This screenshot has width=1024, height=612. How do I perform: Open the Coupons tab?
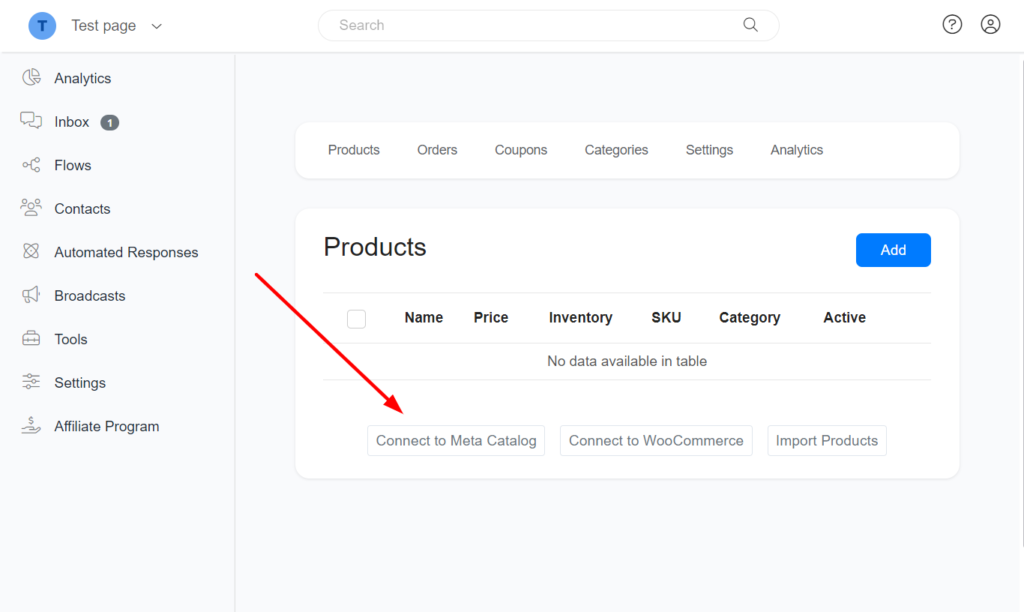coord(521,150)
